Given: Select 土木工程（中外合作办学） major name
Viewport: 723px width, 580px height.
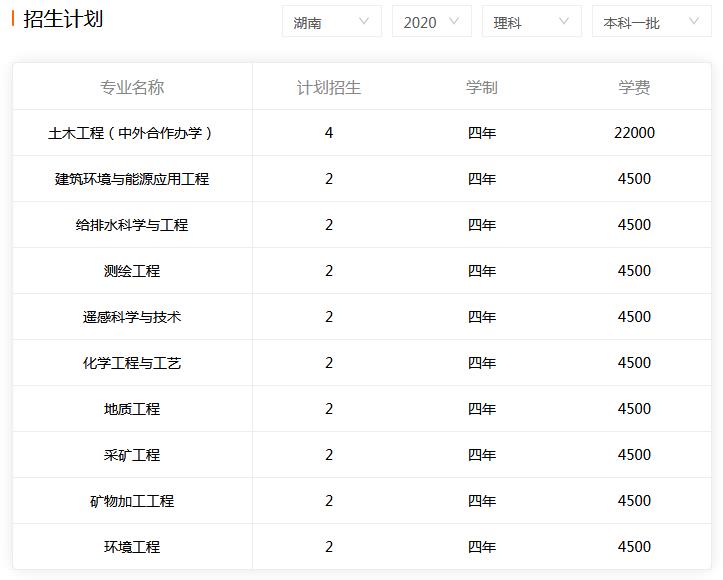Looking at the screenshot, I should coord(132,133).
